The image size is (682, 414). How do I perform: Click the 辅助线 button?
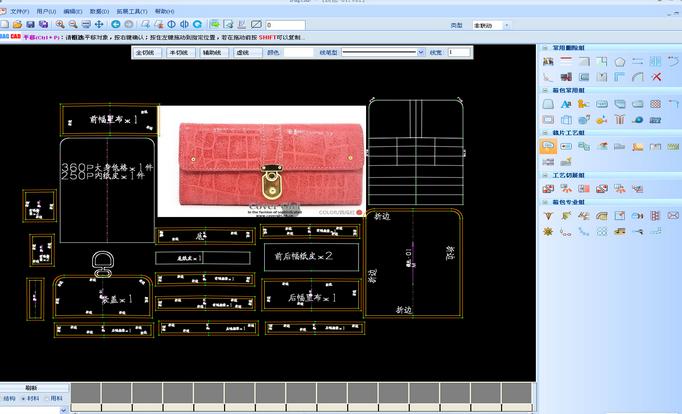point(213,53)
